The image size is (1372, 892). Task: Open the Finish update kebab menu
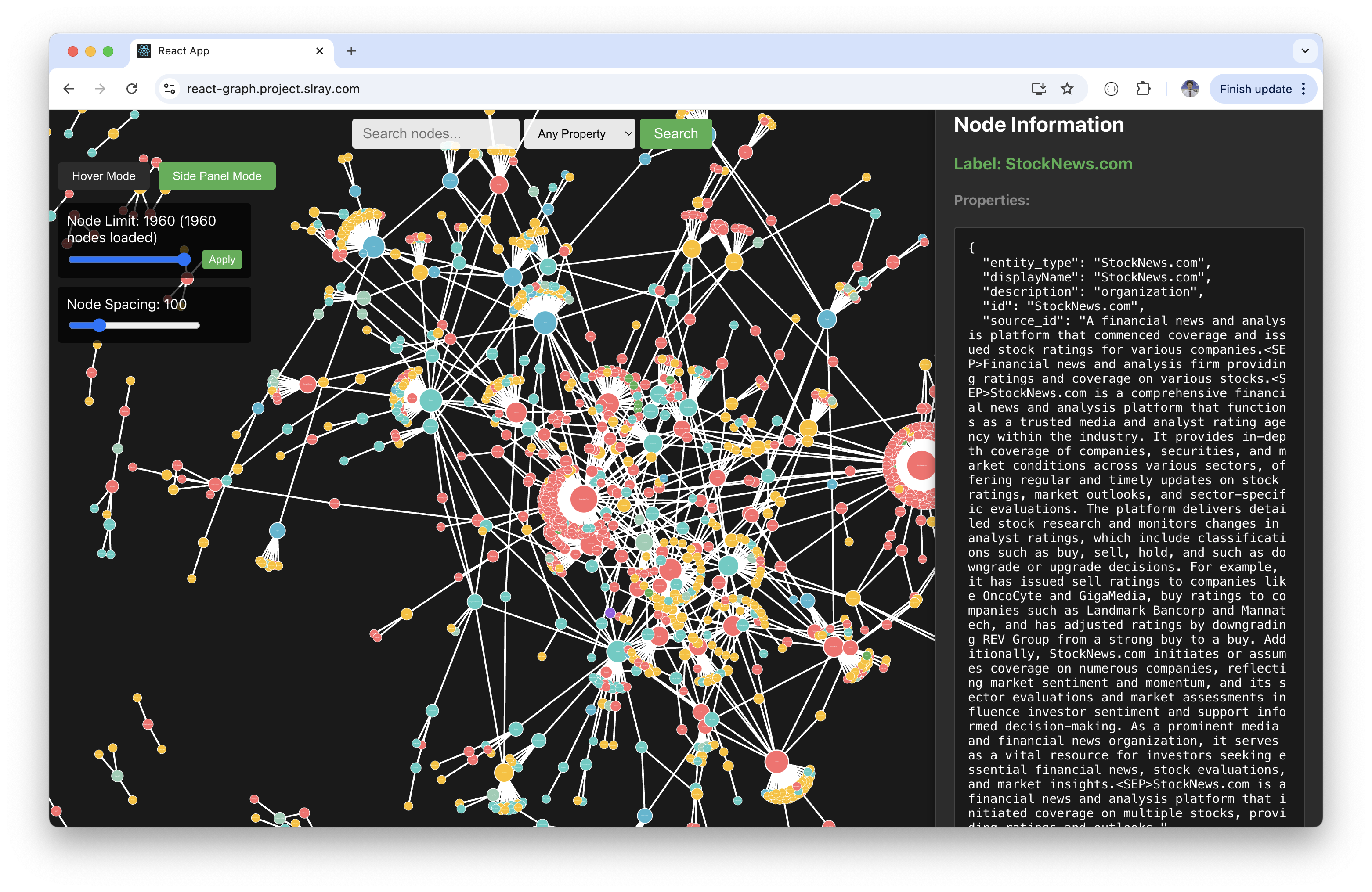[x=1303, y=89]
